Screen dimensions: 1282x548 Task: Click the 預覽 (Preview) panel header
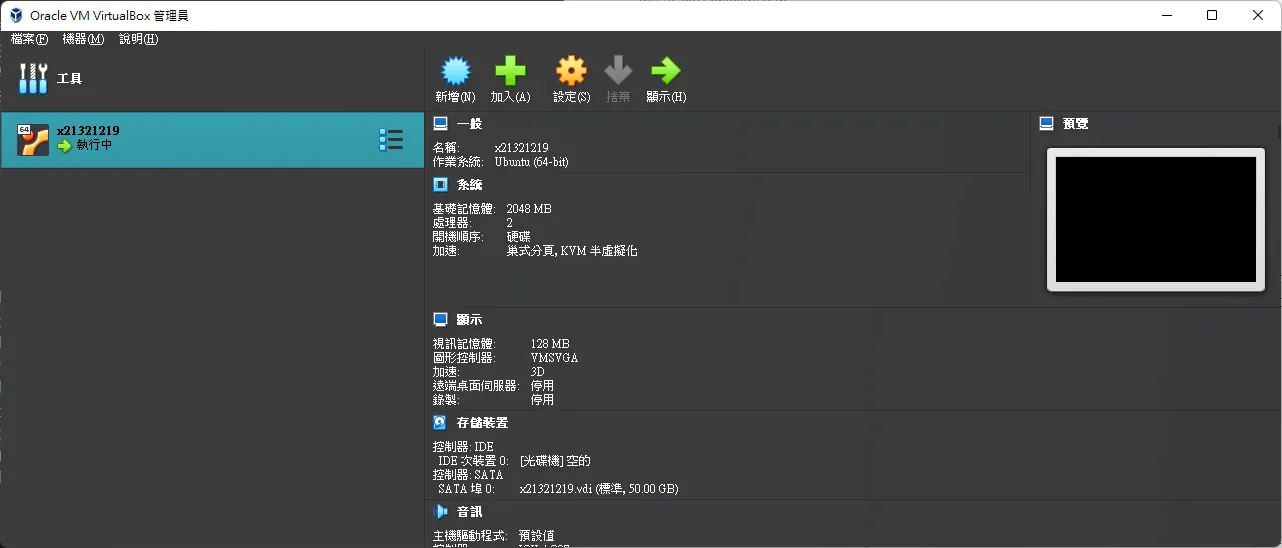(1076, 124)
